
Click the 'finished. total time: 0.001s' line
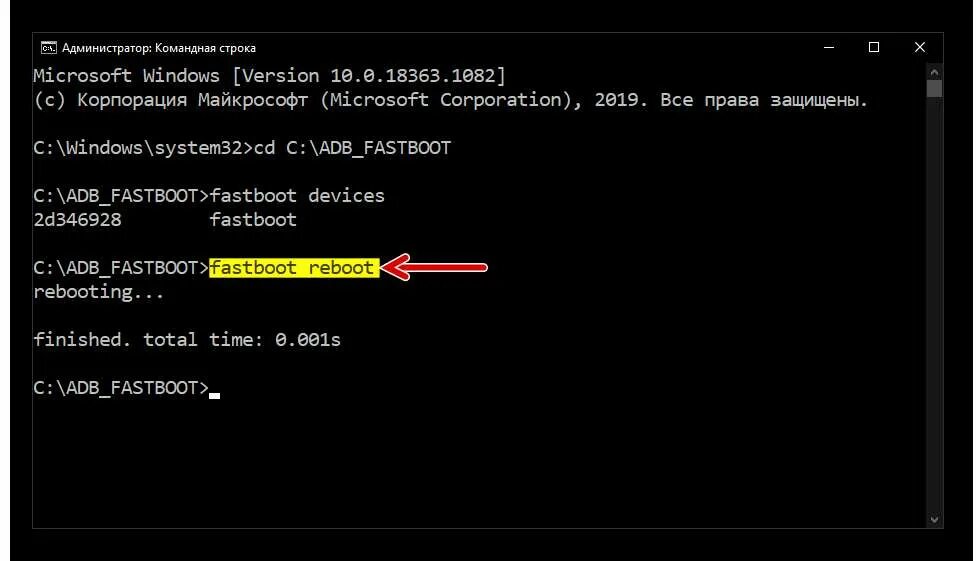click(x=187, y=339)
